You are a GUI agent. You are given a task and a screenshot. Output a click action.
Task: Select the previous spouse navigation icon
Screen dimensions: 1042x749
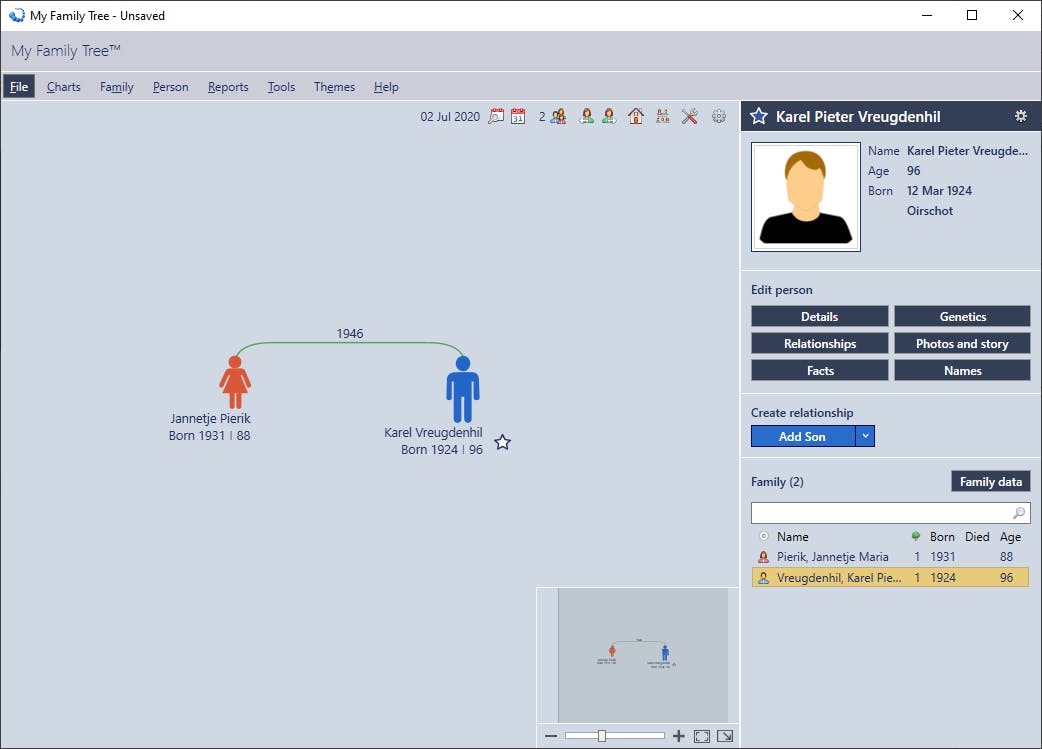pos(587,116)
